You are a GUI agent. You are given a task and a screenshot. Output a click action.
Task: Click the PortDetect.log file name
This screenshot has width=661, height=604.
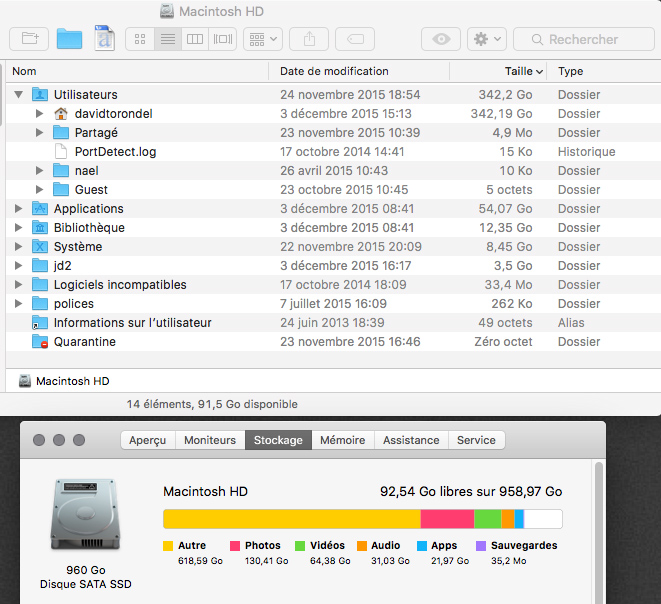click(116, 152)
